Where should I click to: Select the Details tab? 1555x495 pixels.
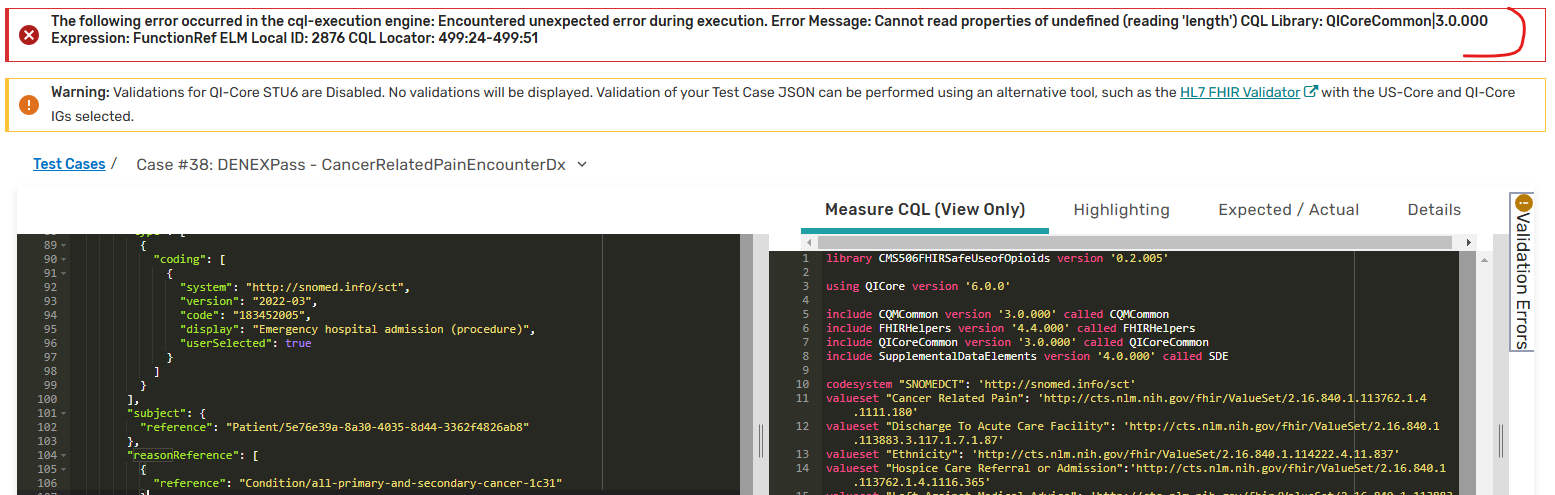pyautogui.click(x=1434, y=210)
